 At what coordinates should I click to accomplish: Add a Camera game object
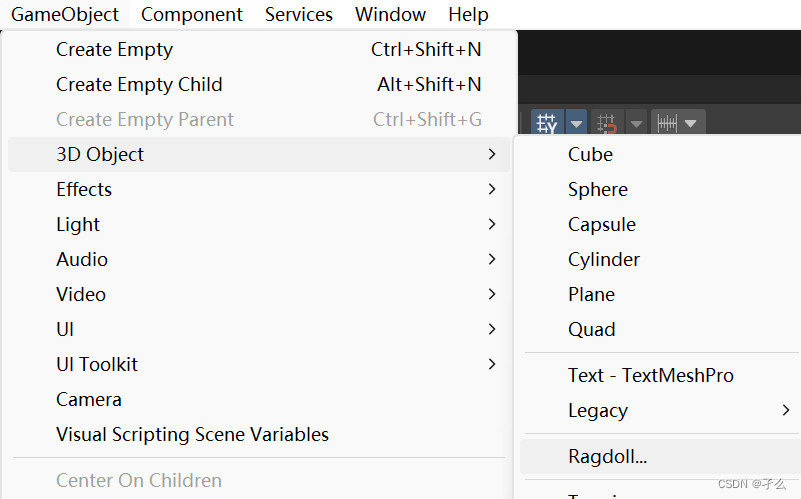(x=89, y=399)
